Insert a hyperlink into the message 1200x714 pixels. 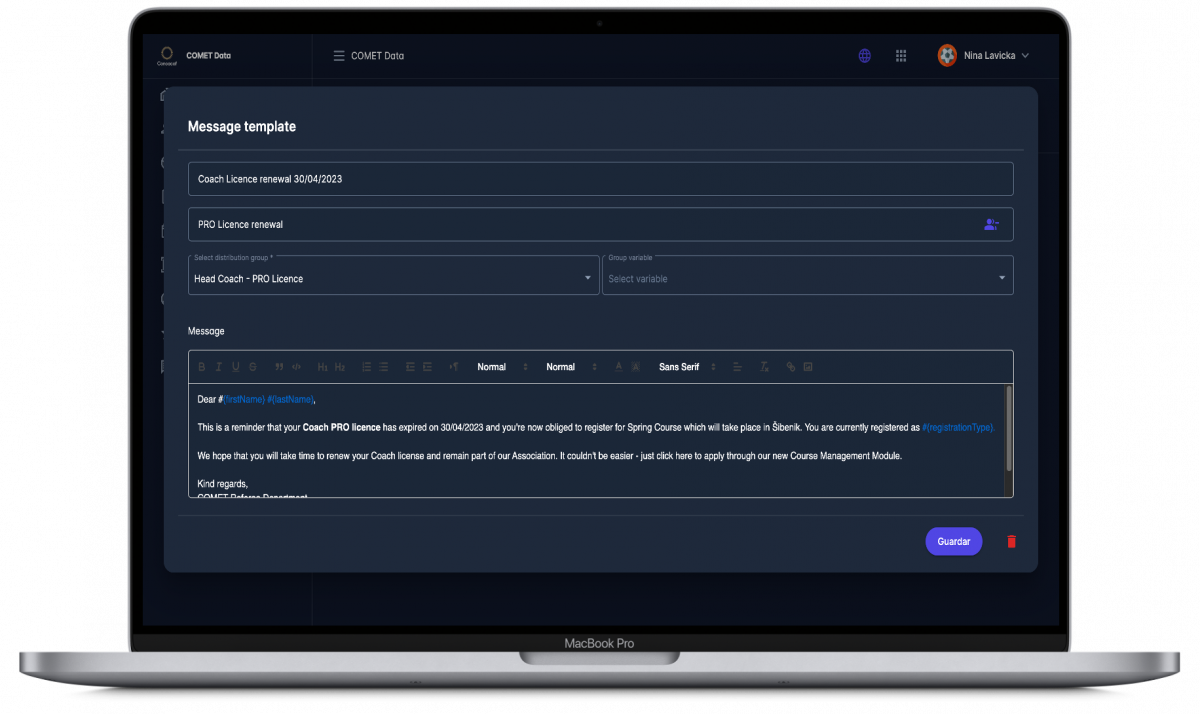click(x=791, y=367)
